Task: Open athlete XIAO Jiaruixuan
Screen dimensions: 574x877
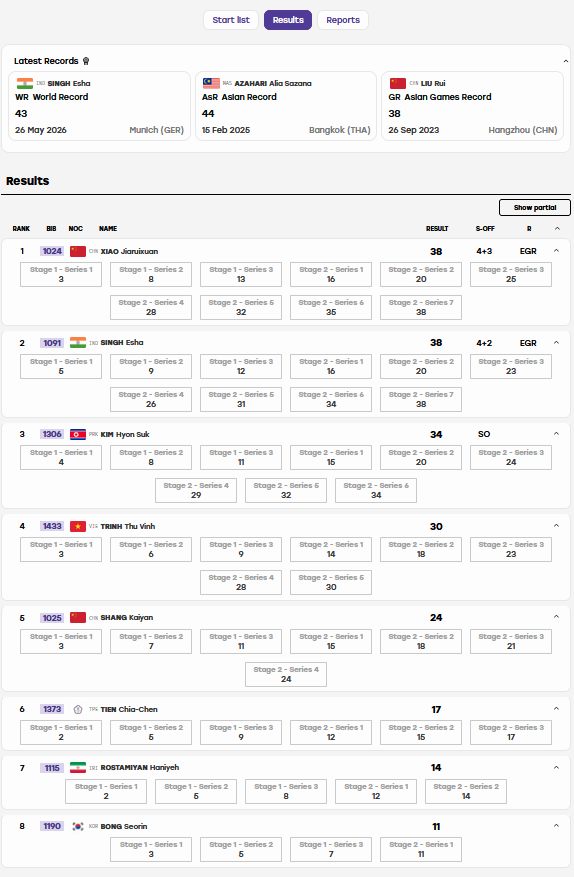Action: click(x=129, y=251)
